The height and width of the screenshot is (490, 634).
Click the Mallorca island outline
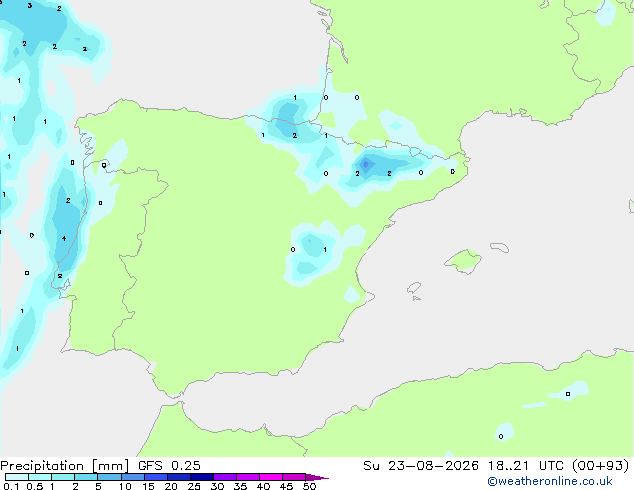click(463, 262)
